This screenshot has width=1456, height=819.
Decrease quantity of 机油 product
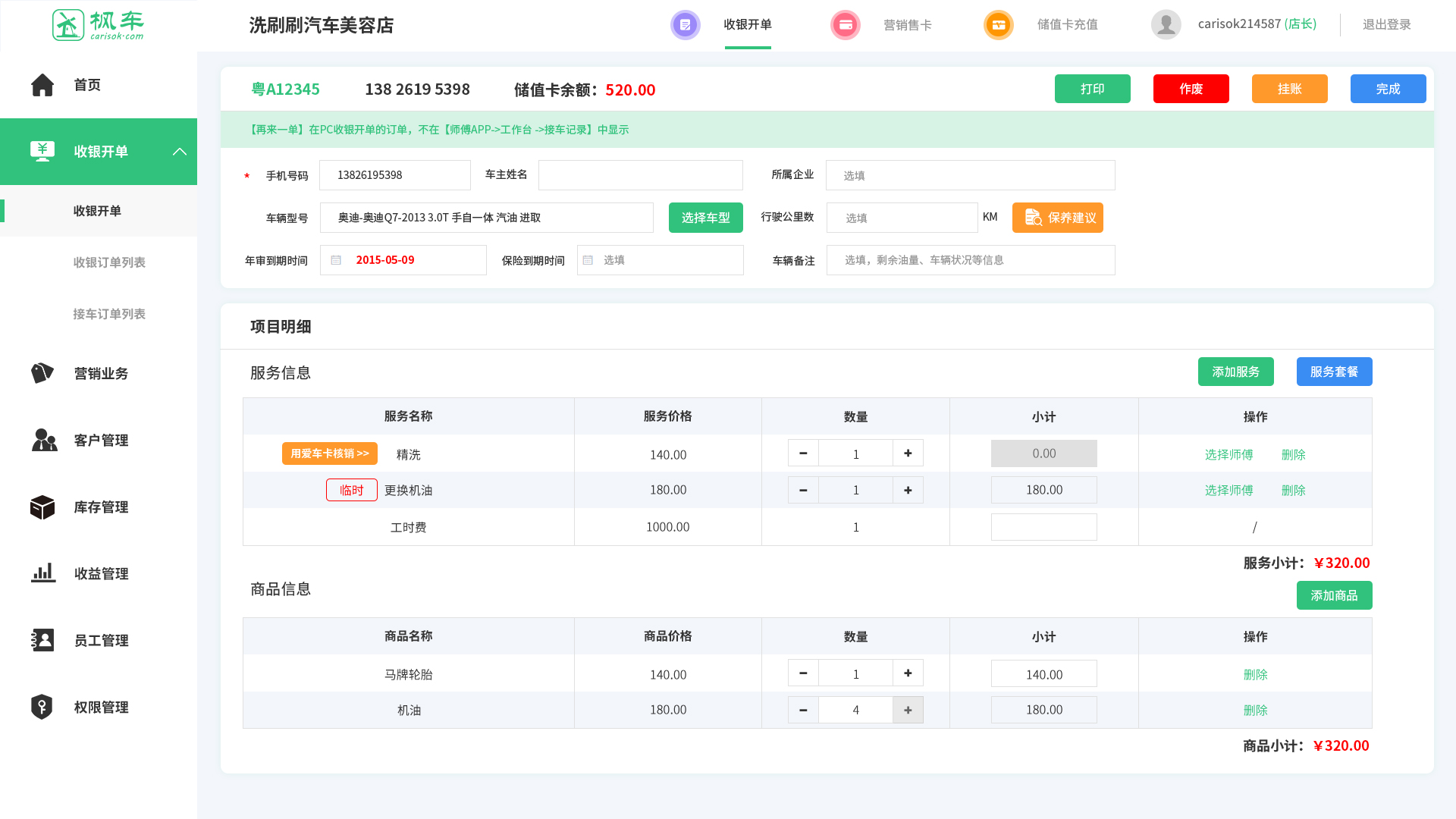point(803,710)
